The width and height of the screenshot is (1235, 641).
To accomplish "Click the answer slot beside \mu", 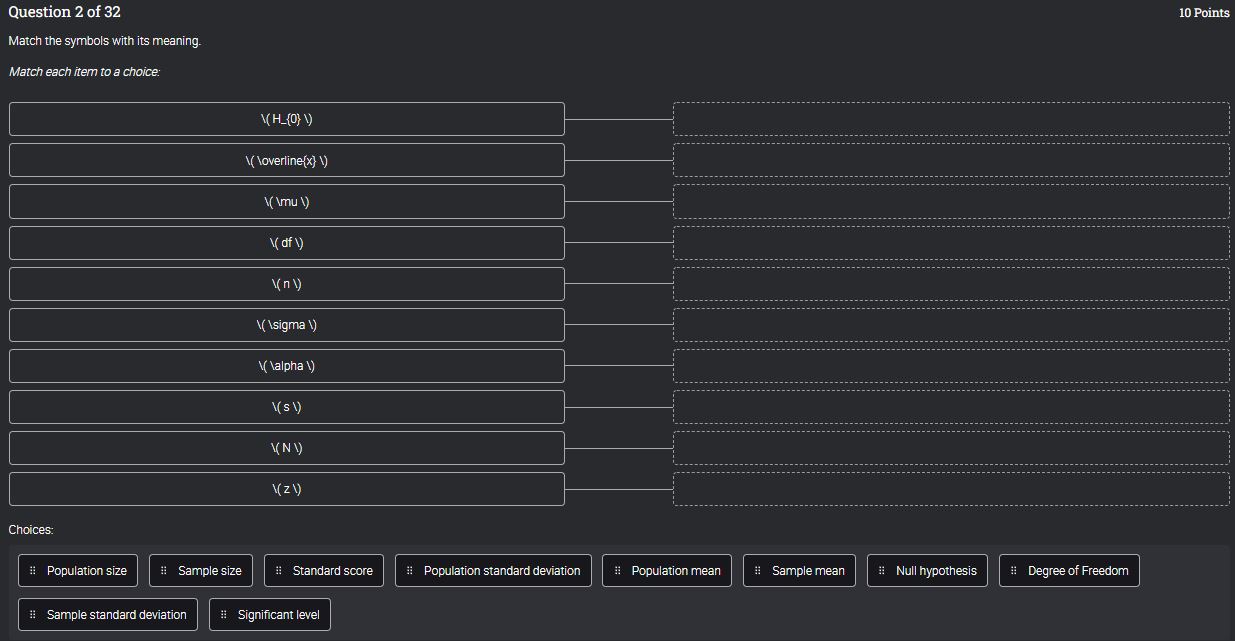I will coord(950,201).
